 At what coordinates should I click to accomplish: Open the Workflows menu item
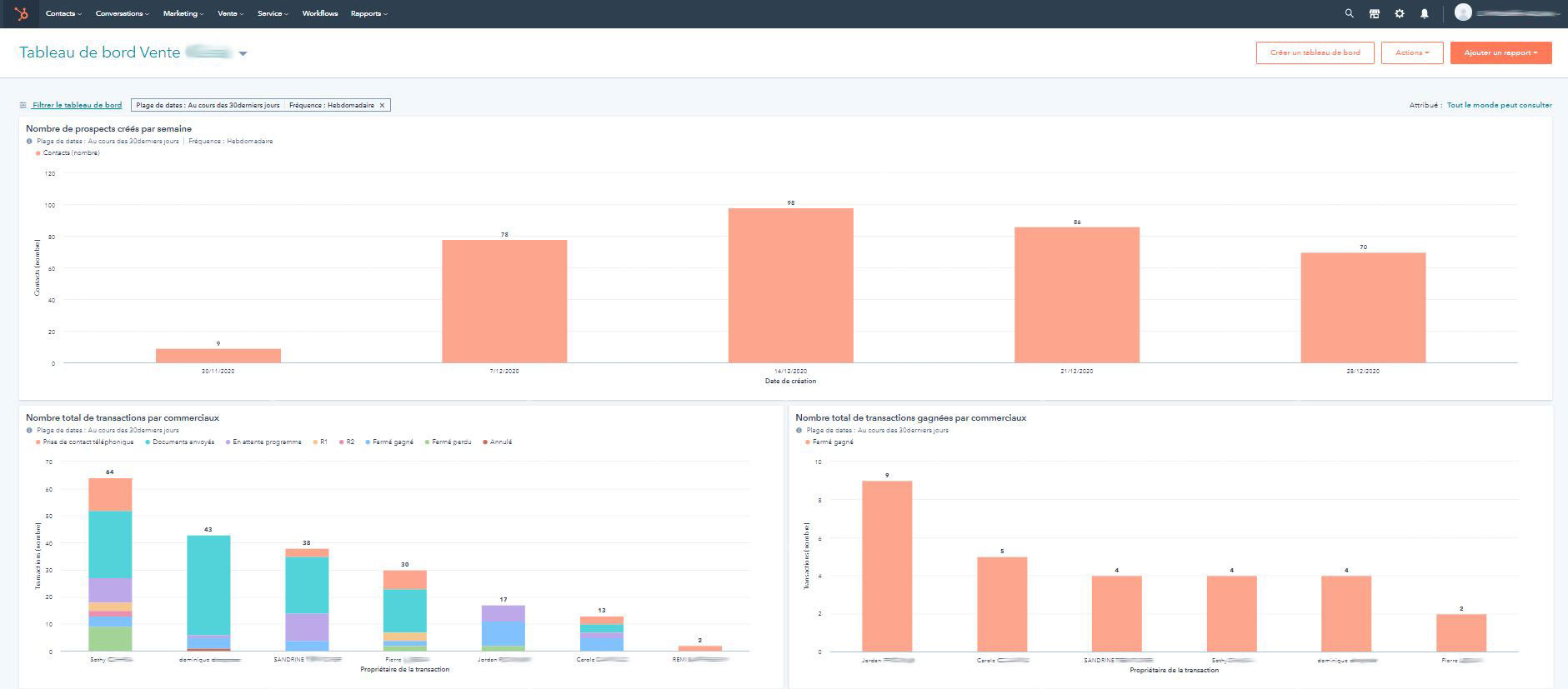pyautogui.click(x=320, y=13)
